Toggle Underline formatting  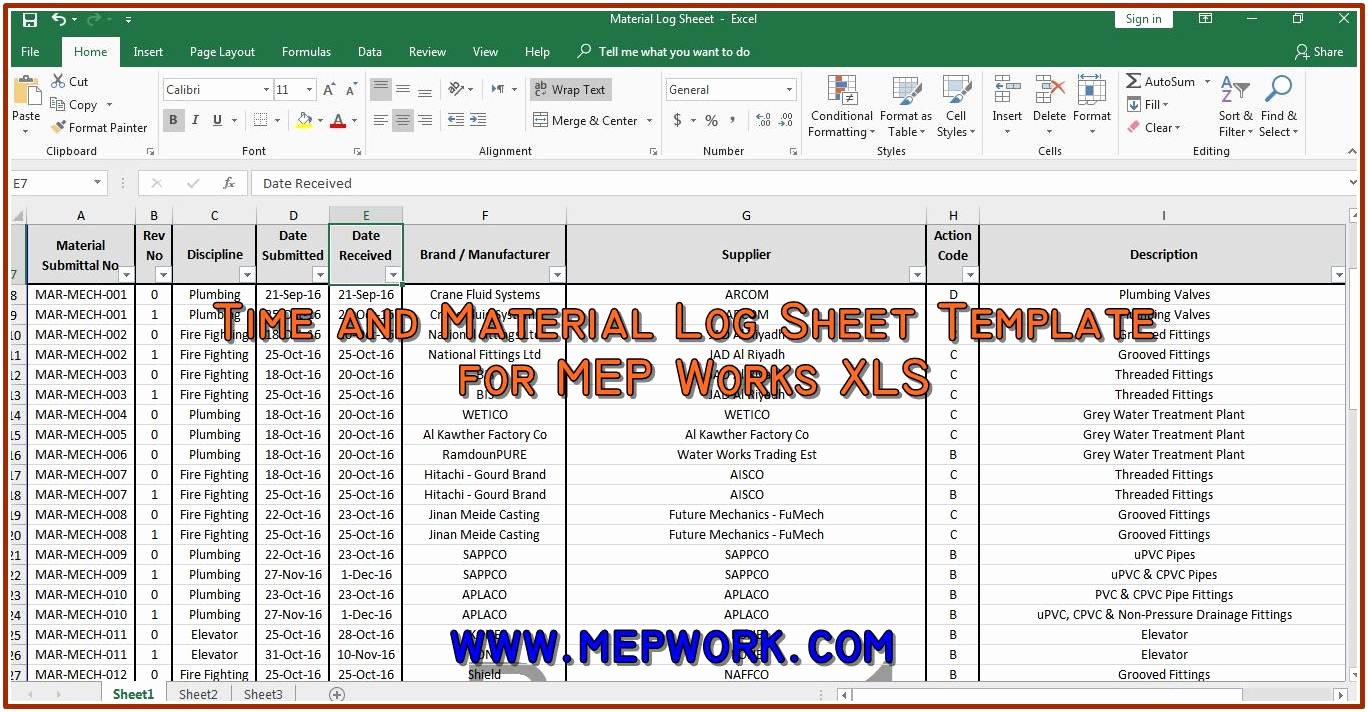[217, 120]
